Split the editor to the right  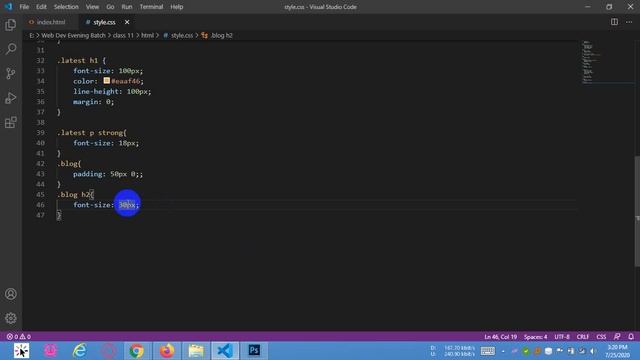click(614, 22)
